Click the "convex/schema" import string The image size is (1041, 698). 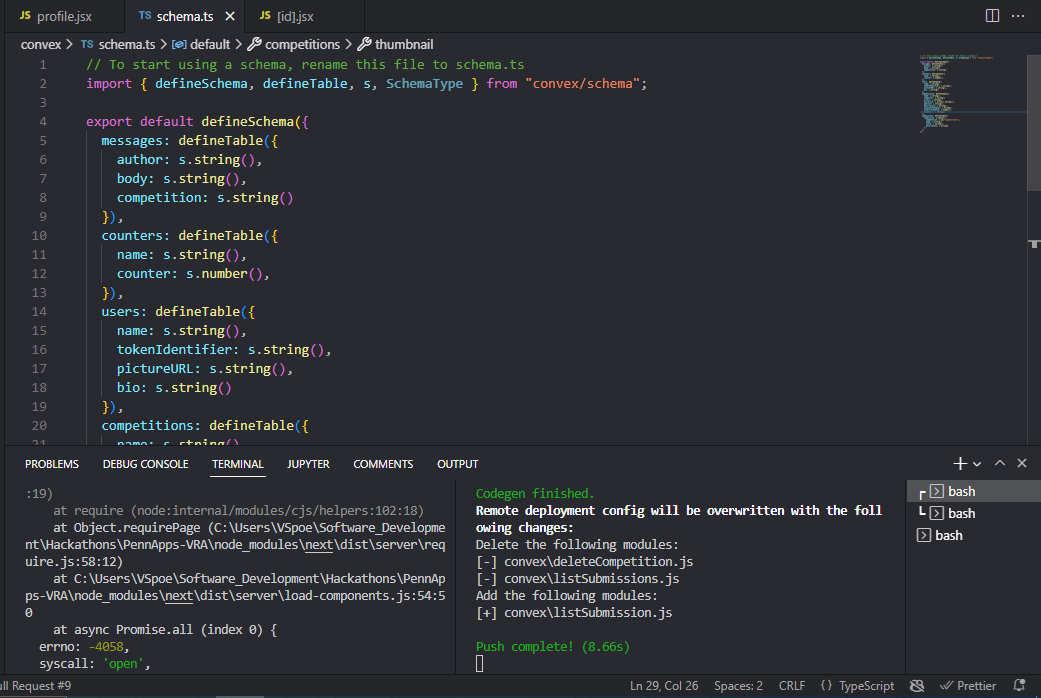tap(582, 84)
